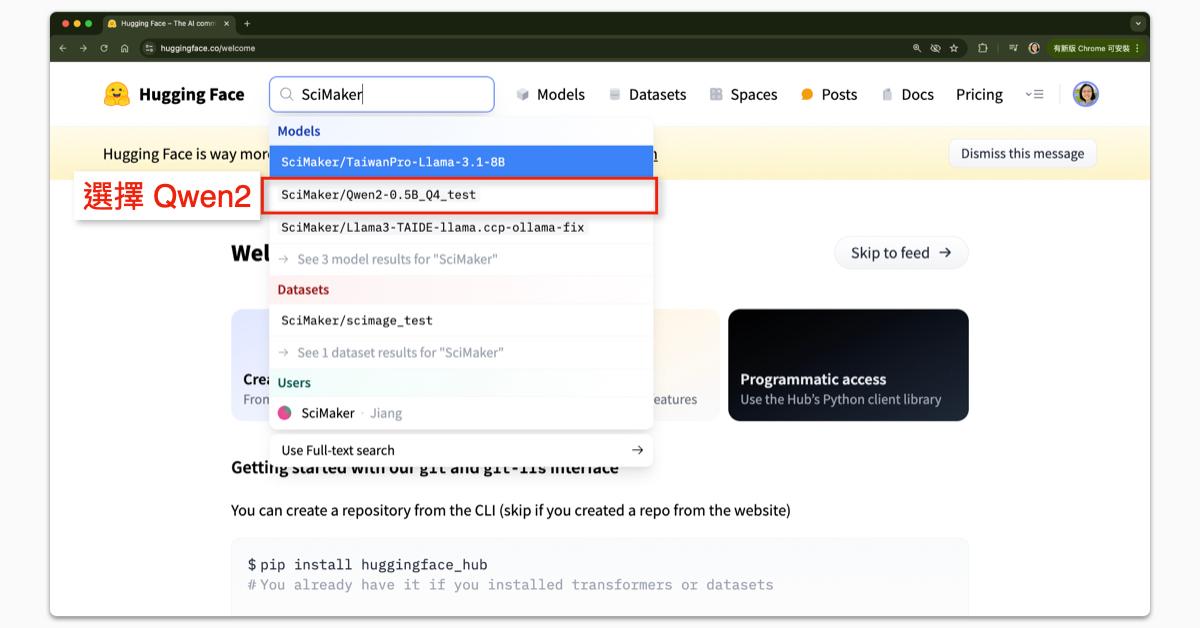Open the browser extensions puzzle icon
The image size is (1200, 628).
pos(983,48)
